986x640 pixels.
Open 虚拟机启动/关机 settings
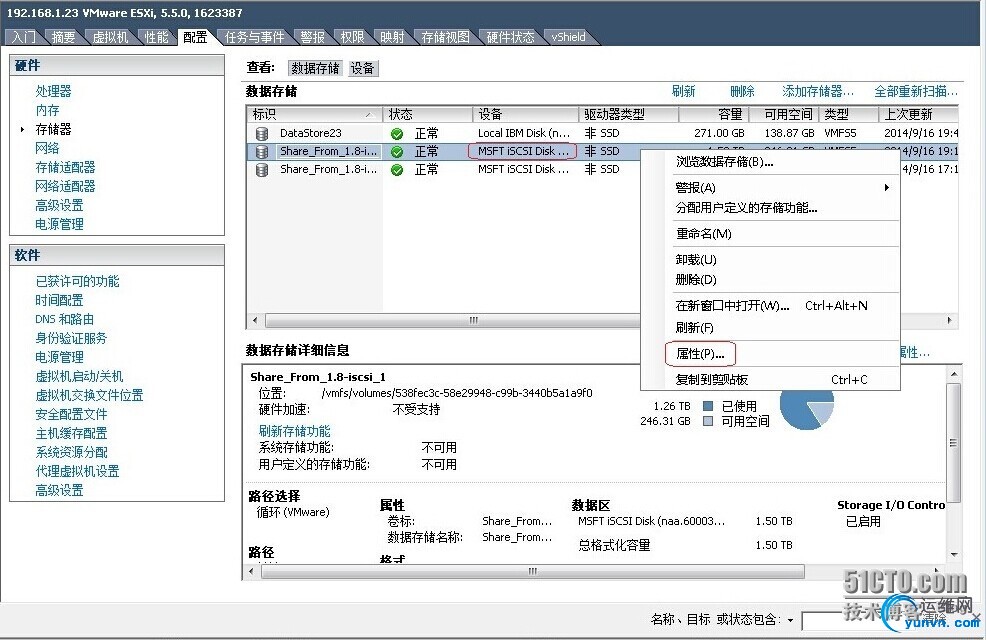click(x=79, y=376)
